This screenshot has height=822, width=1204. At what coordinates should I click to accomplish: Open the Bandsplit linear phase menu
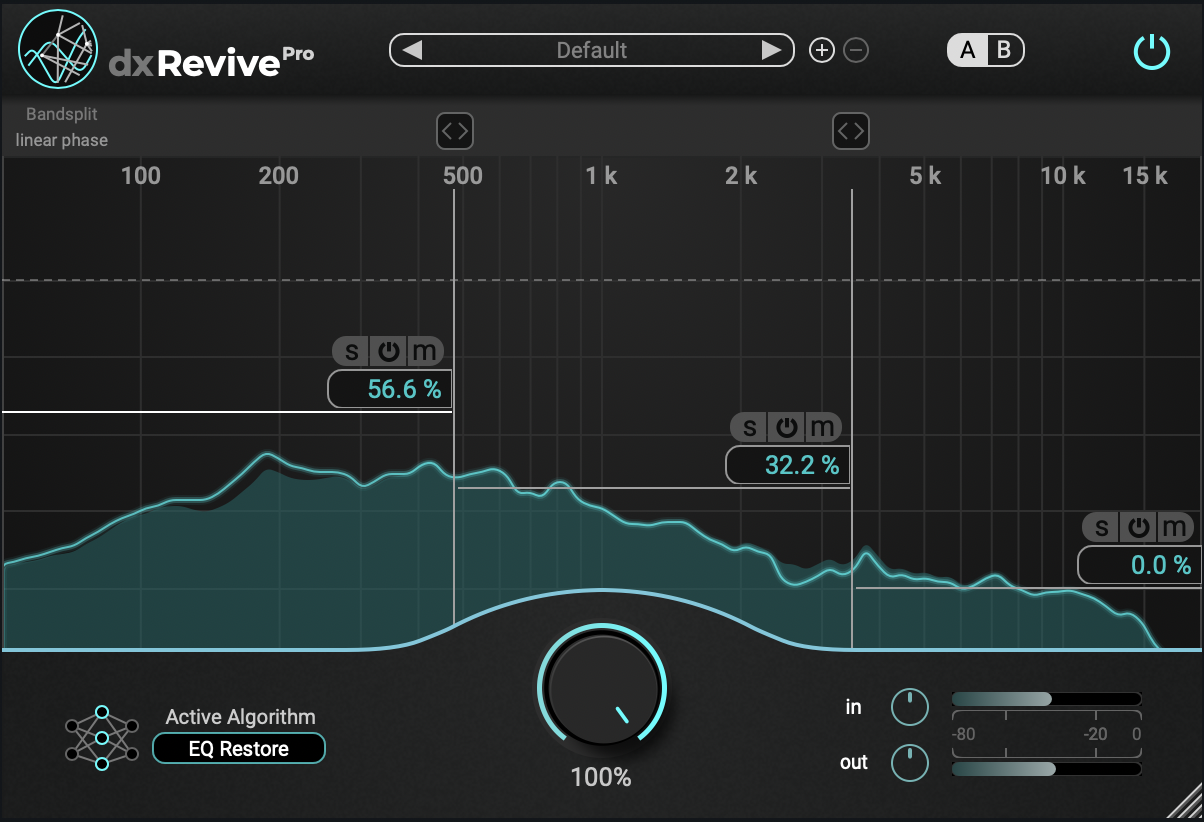(x=62, y=127)
